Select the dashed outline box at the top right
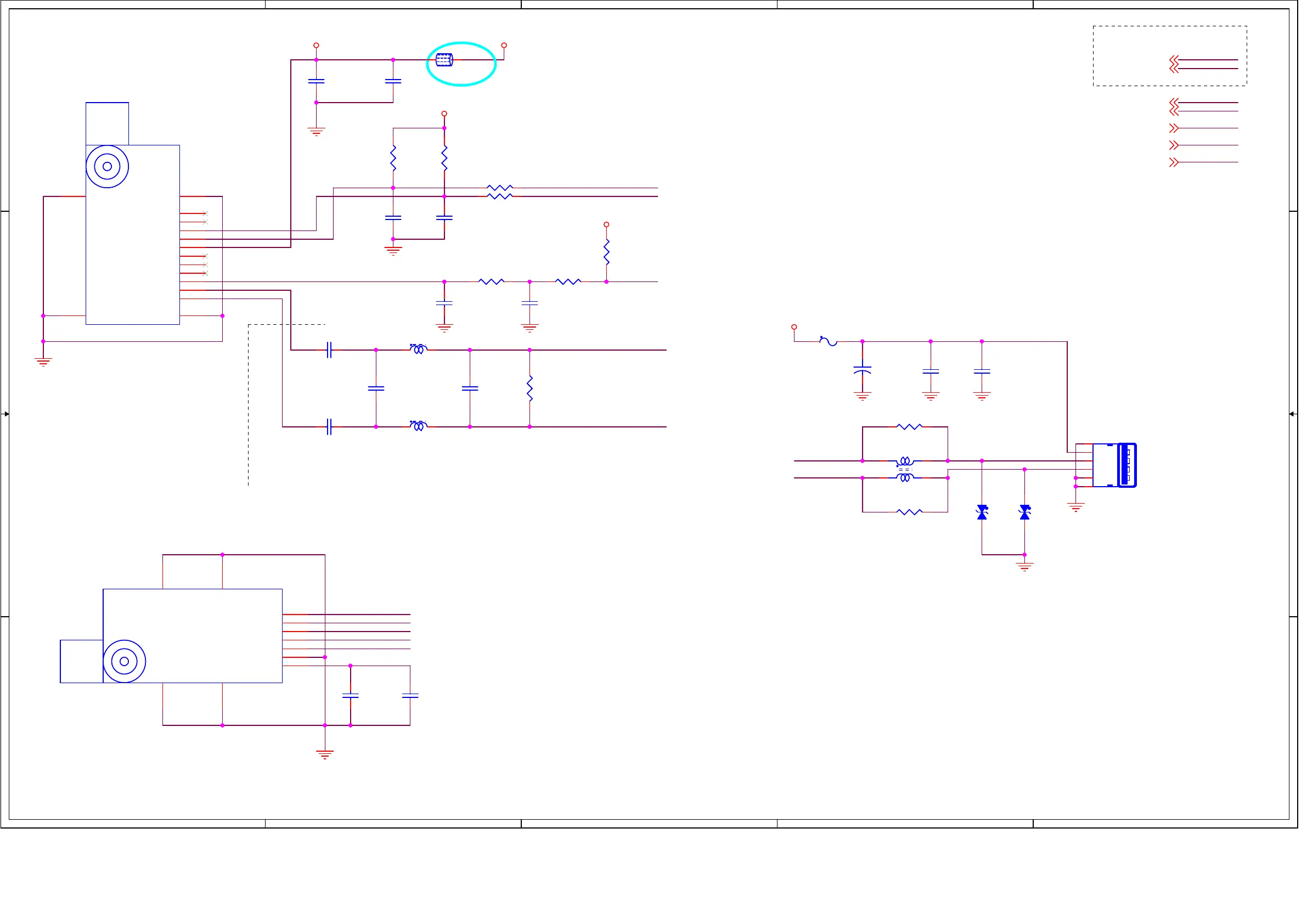This screenshot has width=1307, height=924. 1170,56
